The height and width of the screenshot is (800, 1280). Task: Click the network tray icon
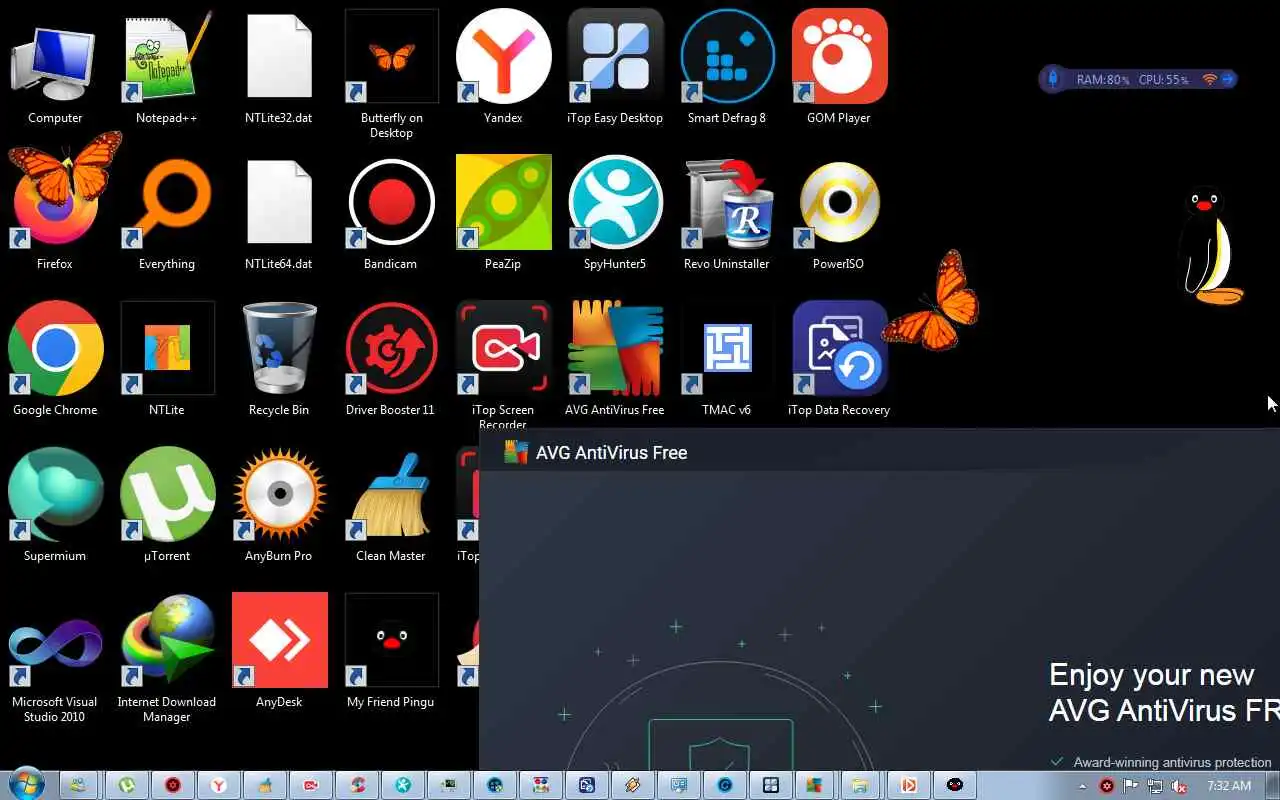(x=1155, y=786)
